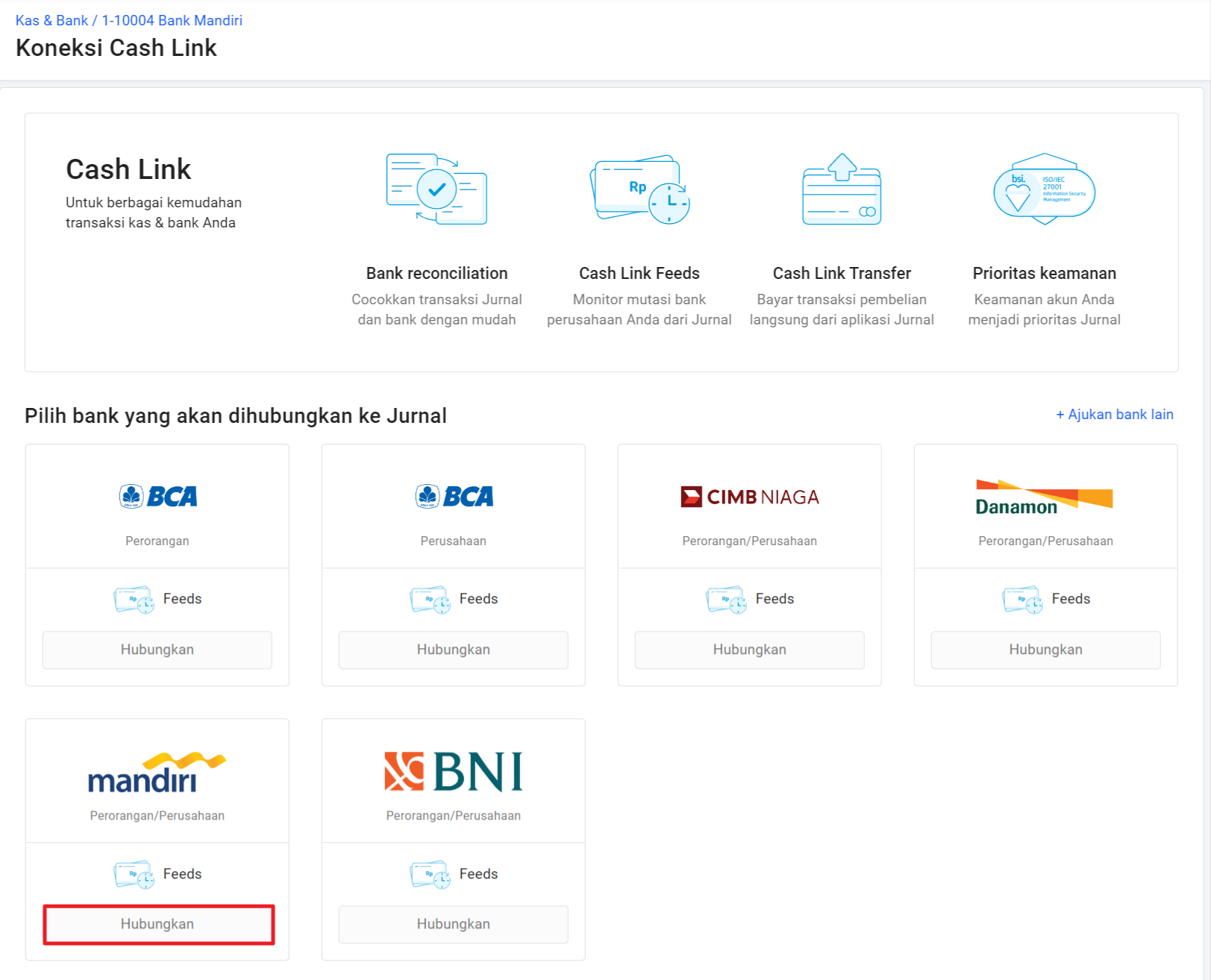This screenshot has height=980, width=1211.
Task: Click the BCA Perusahaan logo
Action: pos(454,496)
